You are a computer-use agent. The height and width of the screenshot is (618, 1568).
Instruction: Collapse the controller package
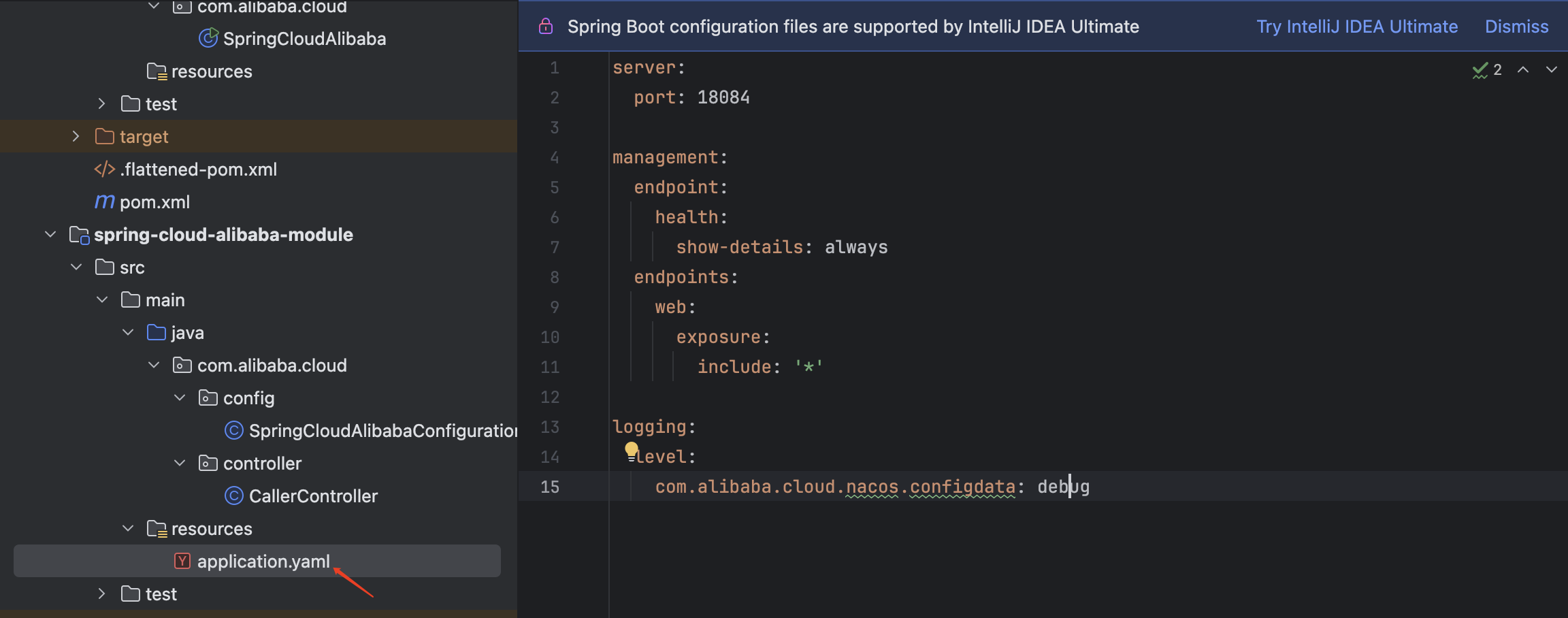coord(179,463)
